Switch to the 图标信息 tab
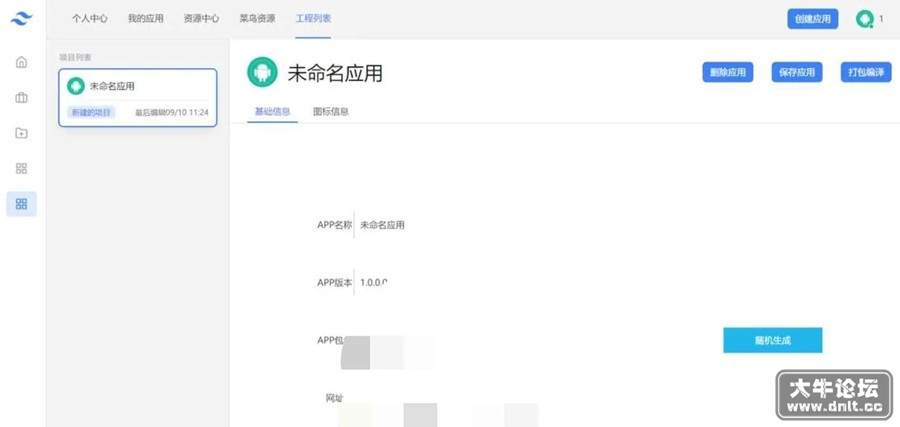Image resolution: width=900 pixels, height=427 pixels. coord(331,111)
